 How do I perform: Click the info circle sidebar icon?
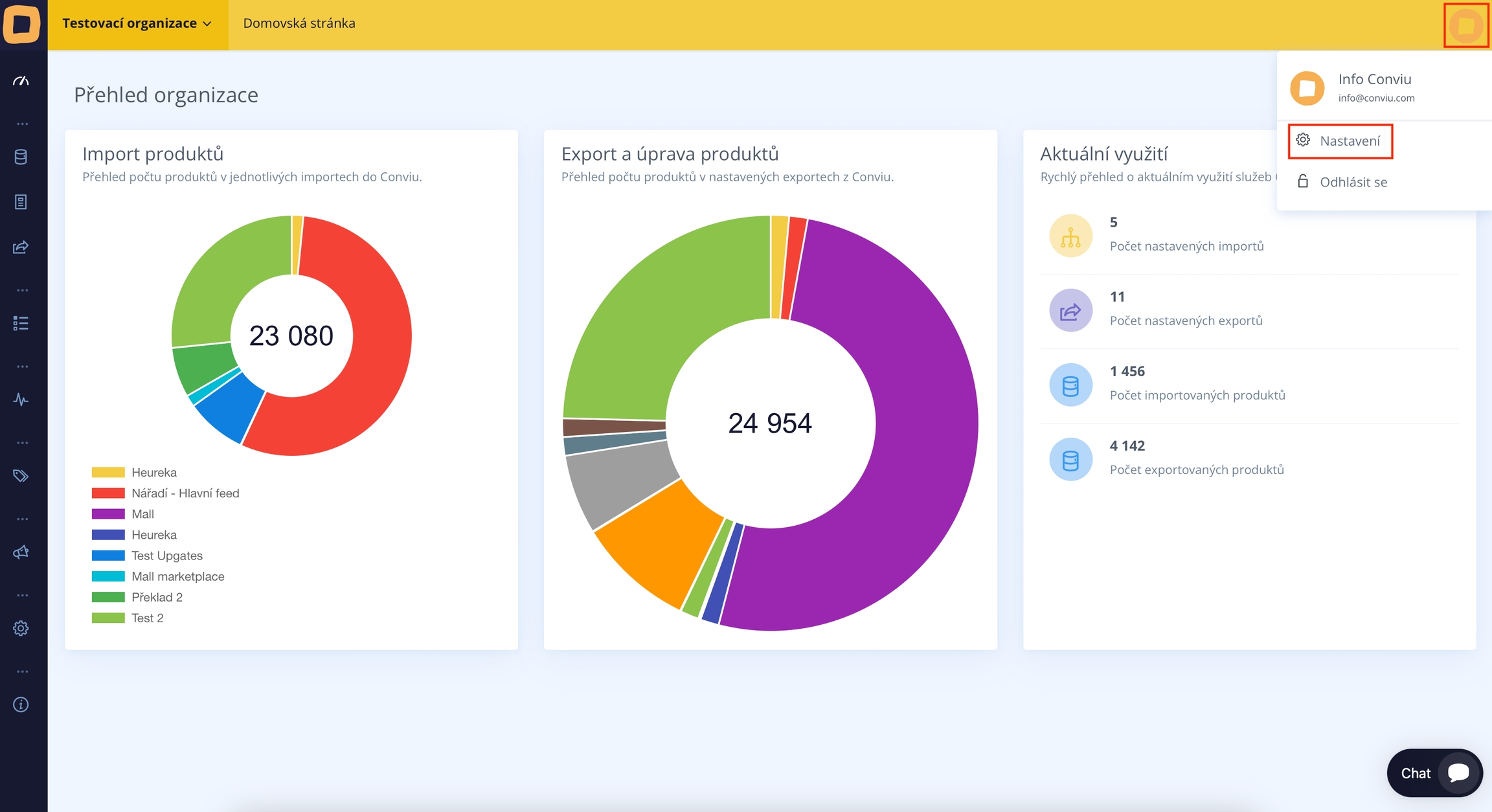click(21, 705)
